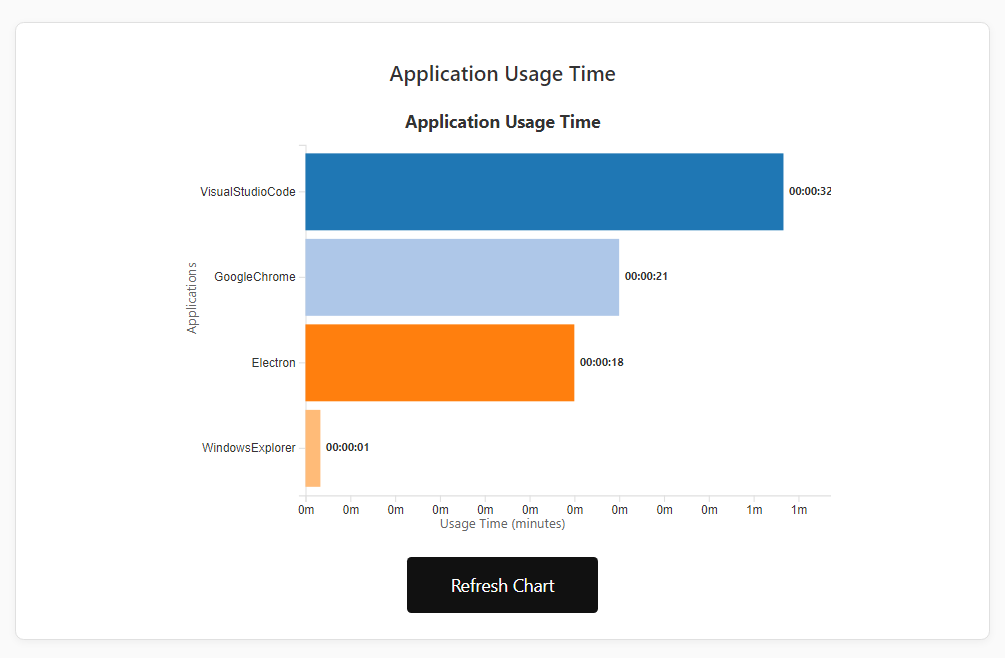
Task: Select the Usage Time (minutes) axis title
Action: [502, 523]
